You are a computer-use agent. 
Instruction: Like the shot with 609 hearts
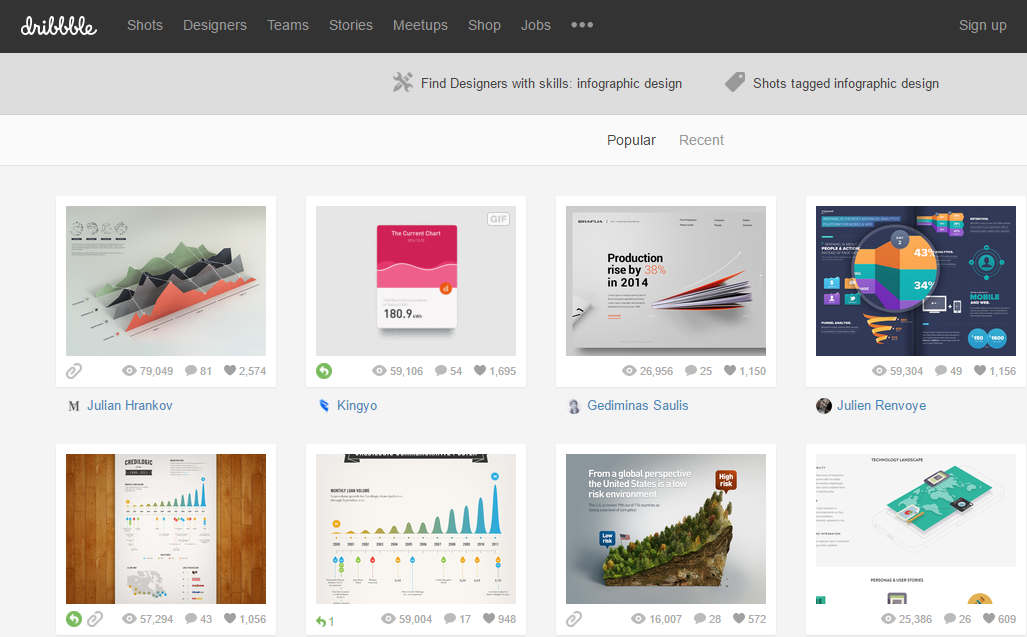click(x=989, y=619)
